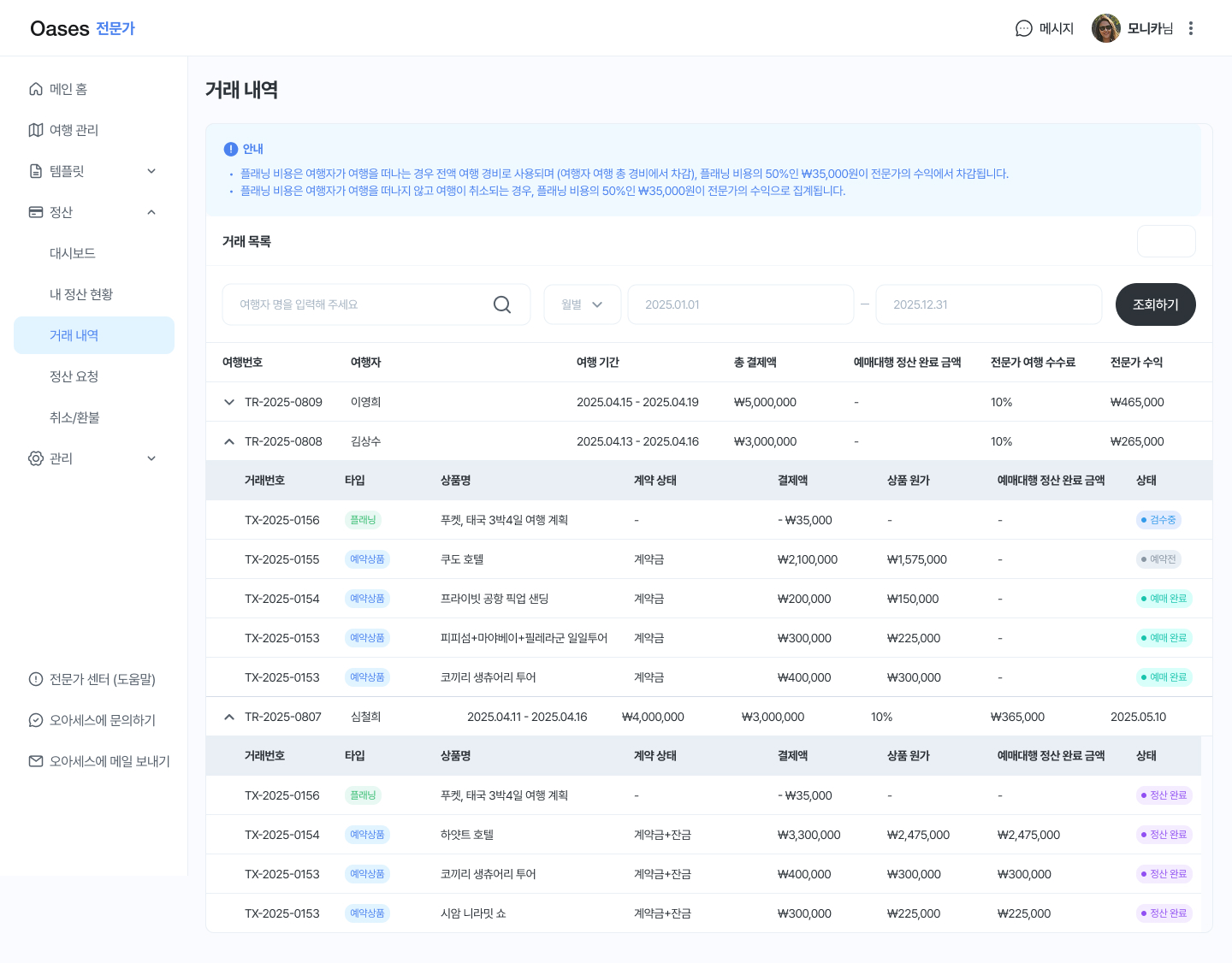This screenshot has height=963, width=1232.
Task: Click the 메인 홈 house icon
Action: [x=36, y=89]
